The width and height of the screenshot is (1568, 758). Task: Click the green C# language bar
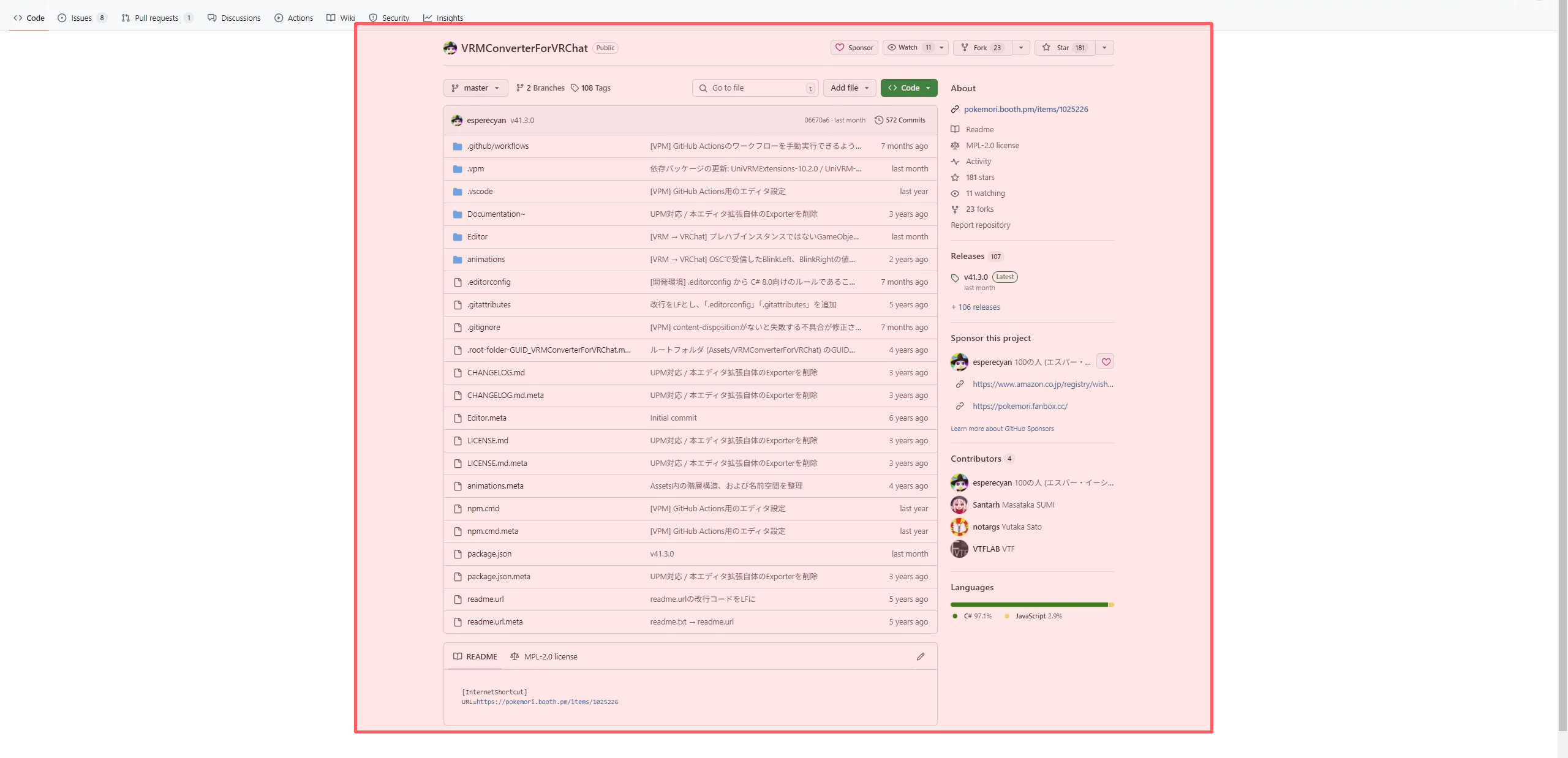(x=1029, y=605)
